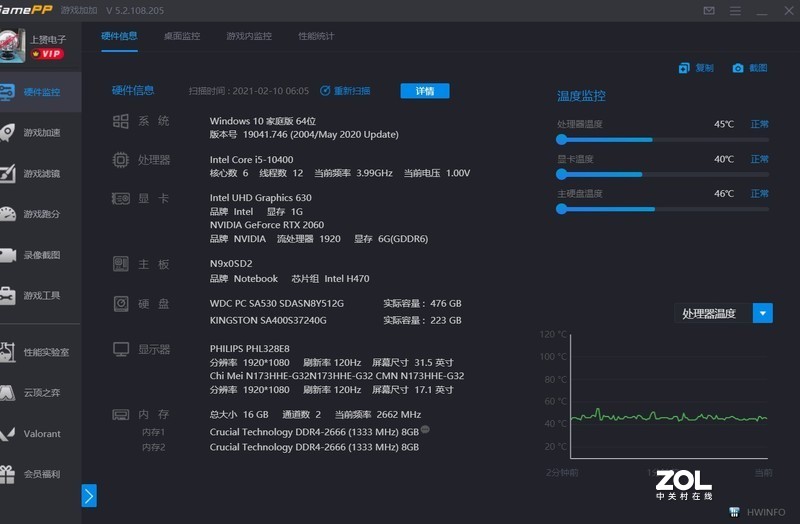Image resolution: width=800 pixels, height=524 pixels.
Task: Click 正常 status next to 45℃
Action: 760,124
